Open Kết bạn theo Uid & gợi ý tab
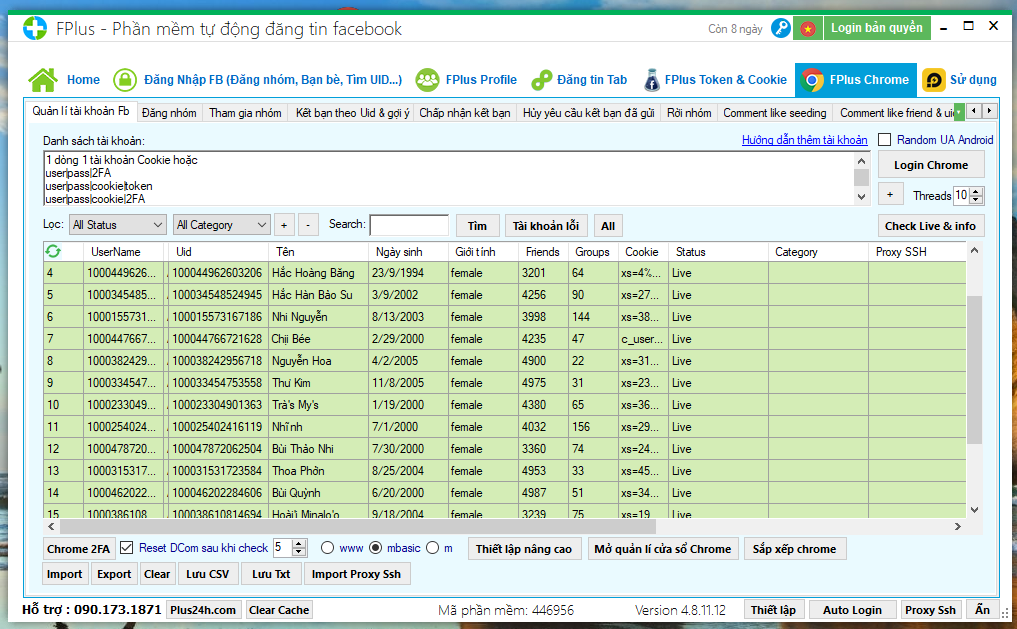The width and height of the screenshot is (1017, 629). [352, 113]
